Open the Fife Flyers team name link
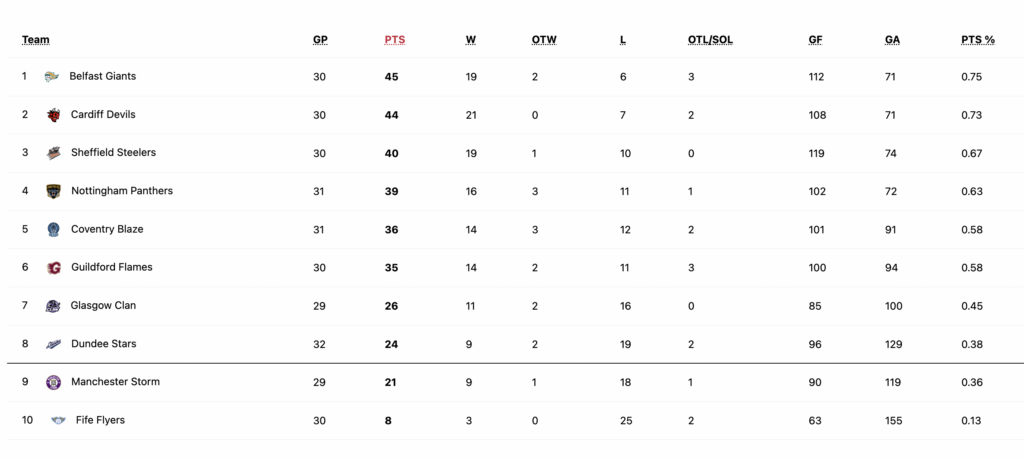Viewport: 1024px width, 460px height. tap(100, 420)
